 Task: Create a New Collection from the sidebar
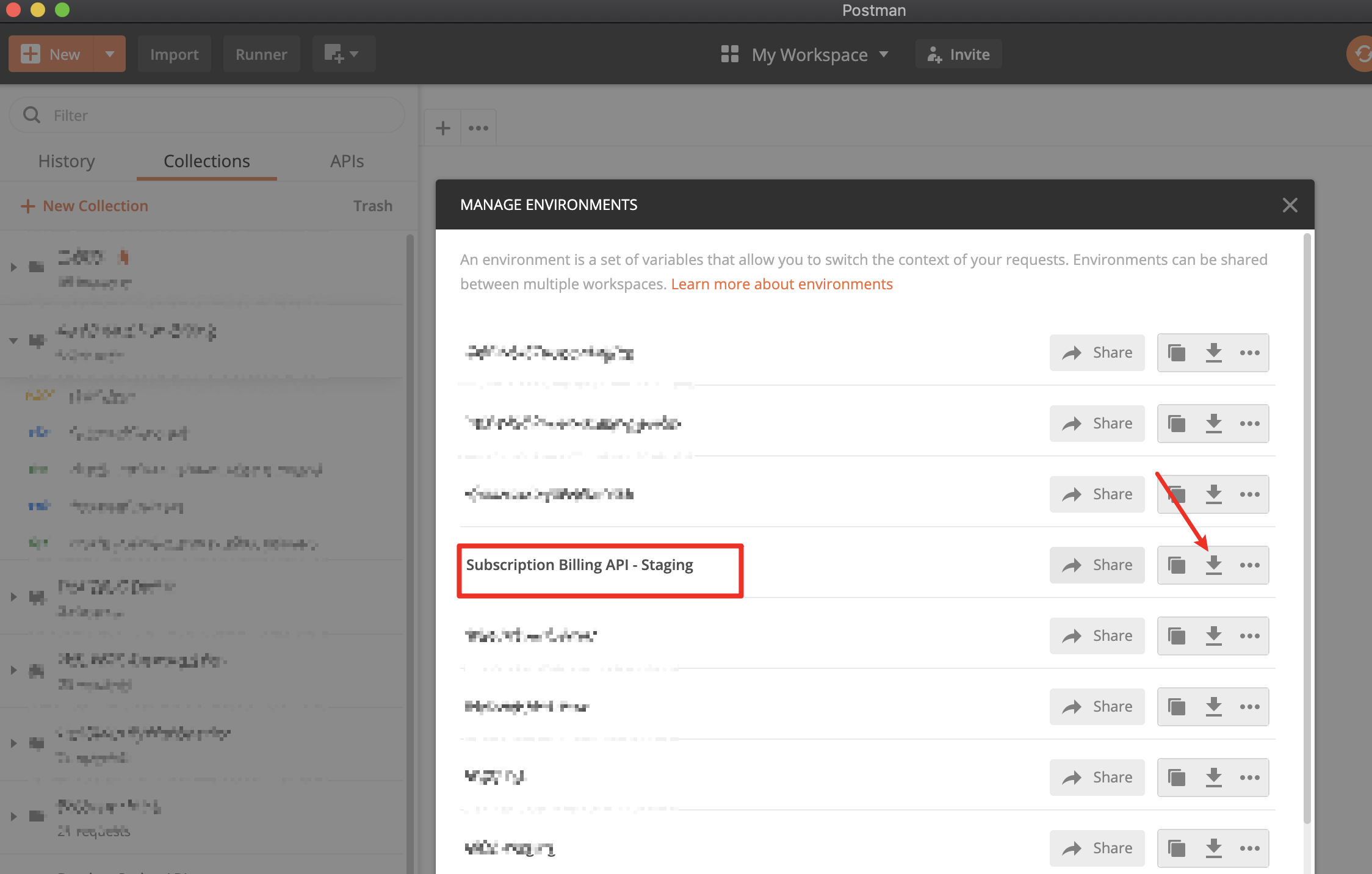(84, 206)
